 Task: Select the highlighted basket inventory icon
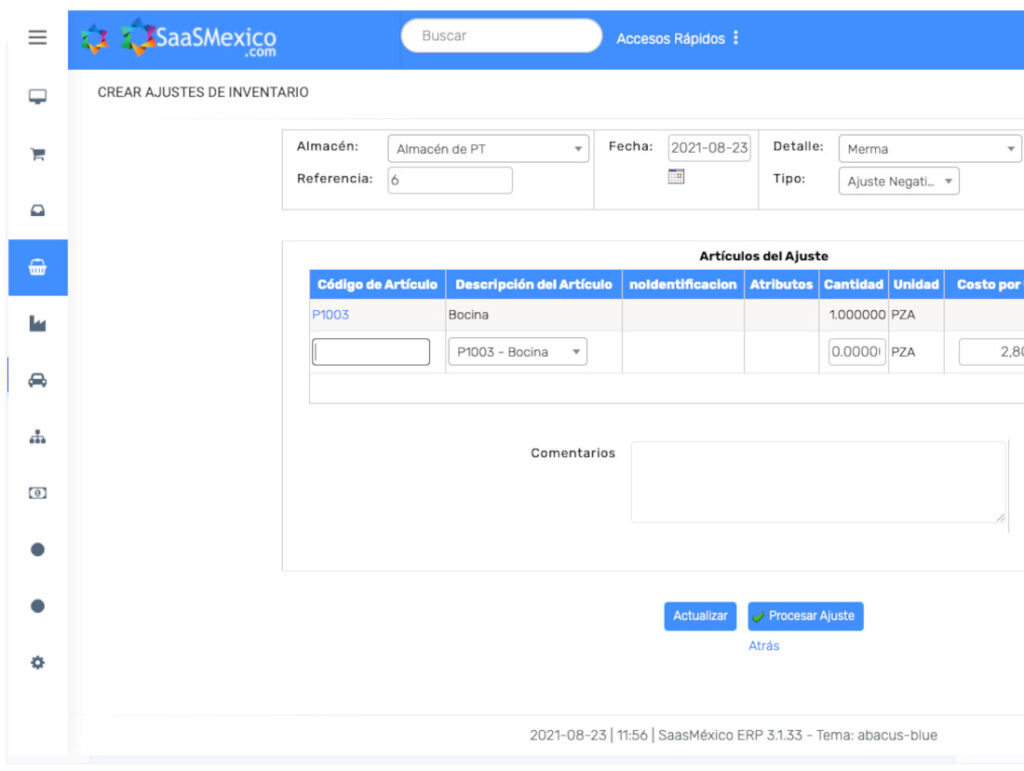point(37,268)
